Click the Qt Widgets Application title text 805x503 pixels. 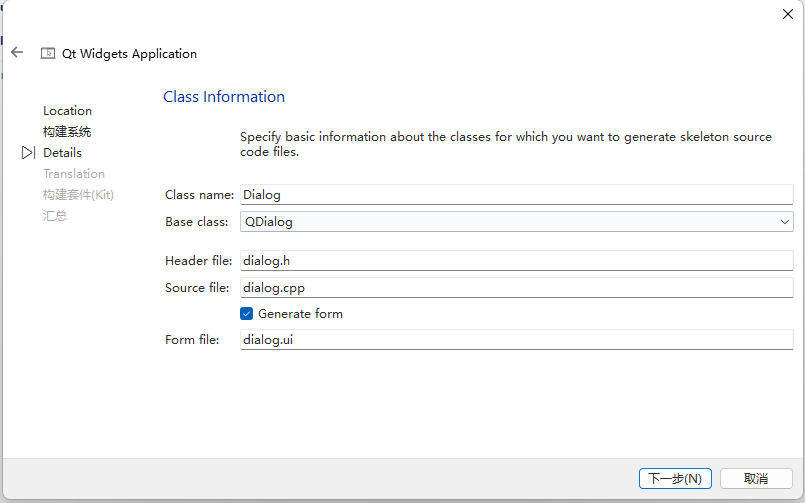(x=129, y=53)
